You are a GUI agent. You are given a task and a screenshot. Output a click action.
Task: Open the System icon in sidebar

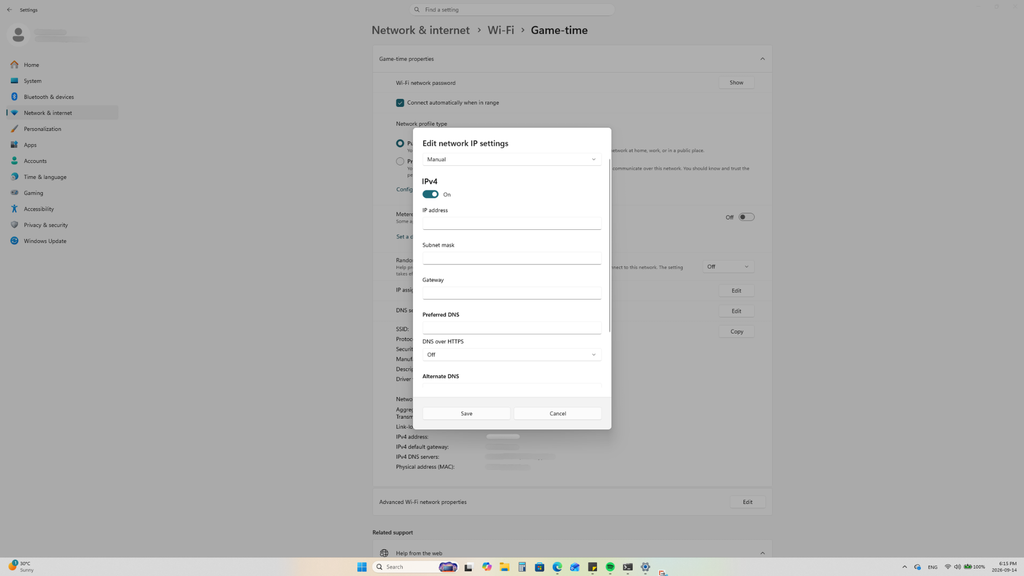(14, 81)
